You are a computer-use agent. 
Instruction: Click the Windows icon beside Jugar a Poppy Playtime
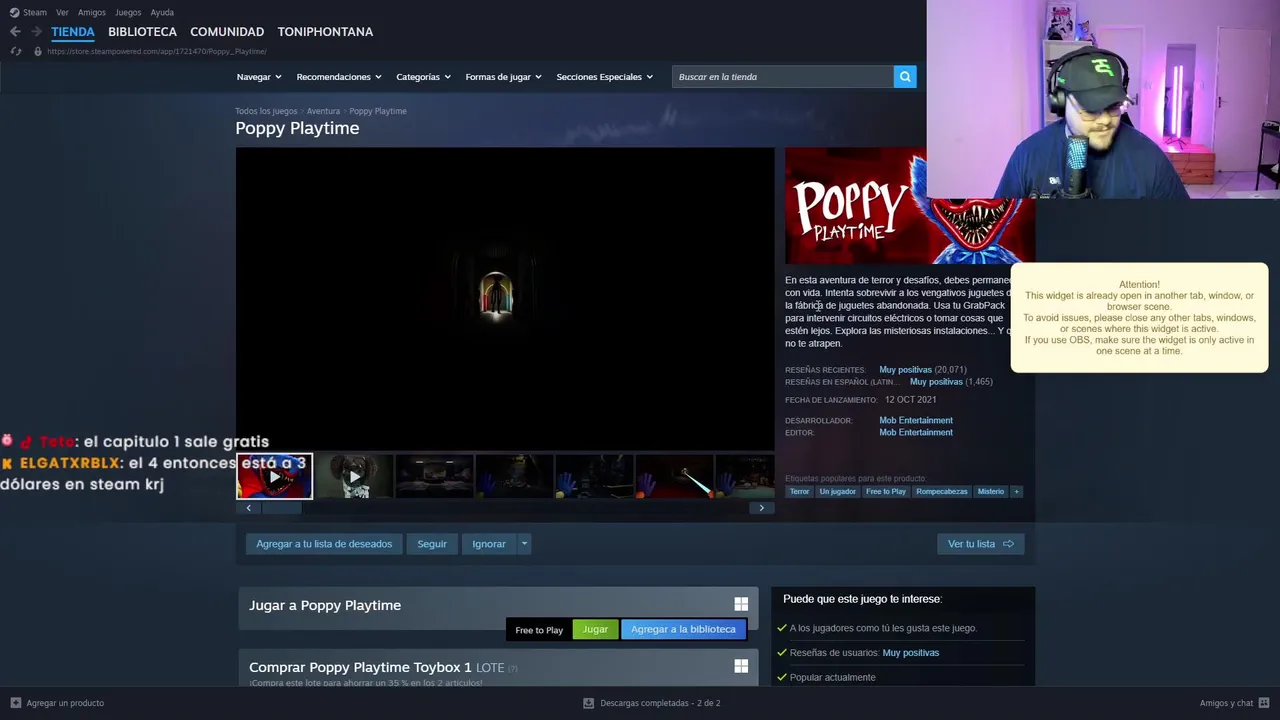(x=741, y=604)
